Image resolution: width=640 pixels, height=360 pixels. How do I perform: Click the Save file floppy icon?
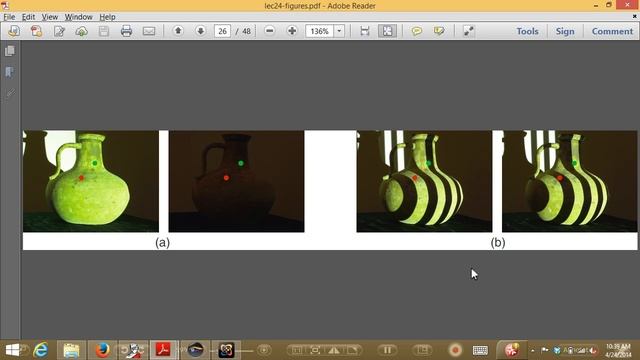(x=104, y=31)
